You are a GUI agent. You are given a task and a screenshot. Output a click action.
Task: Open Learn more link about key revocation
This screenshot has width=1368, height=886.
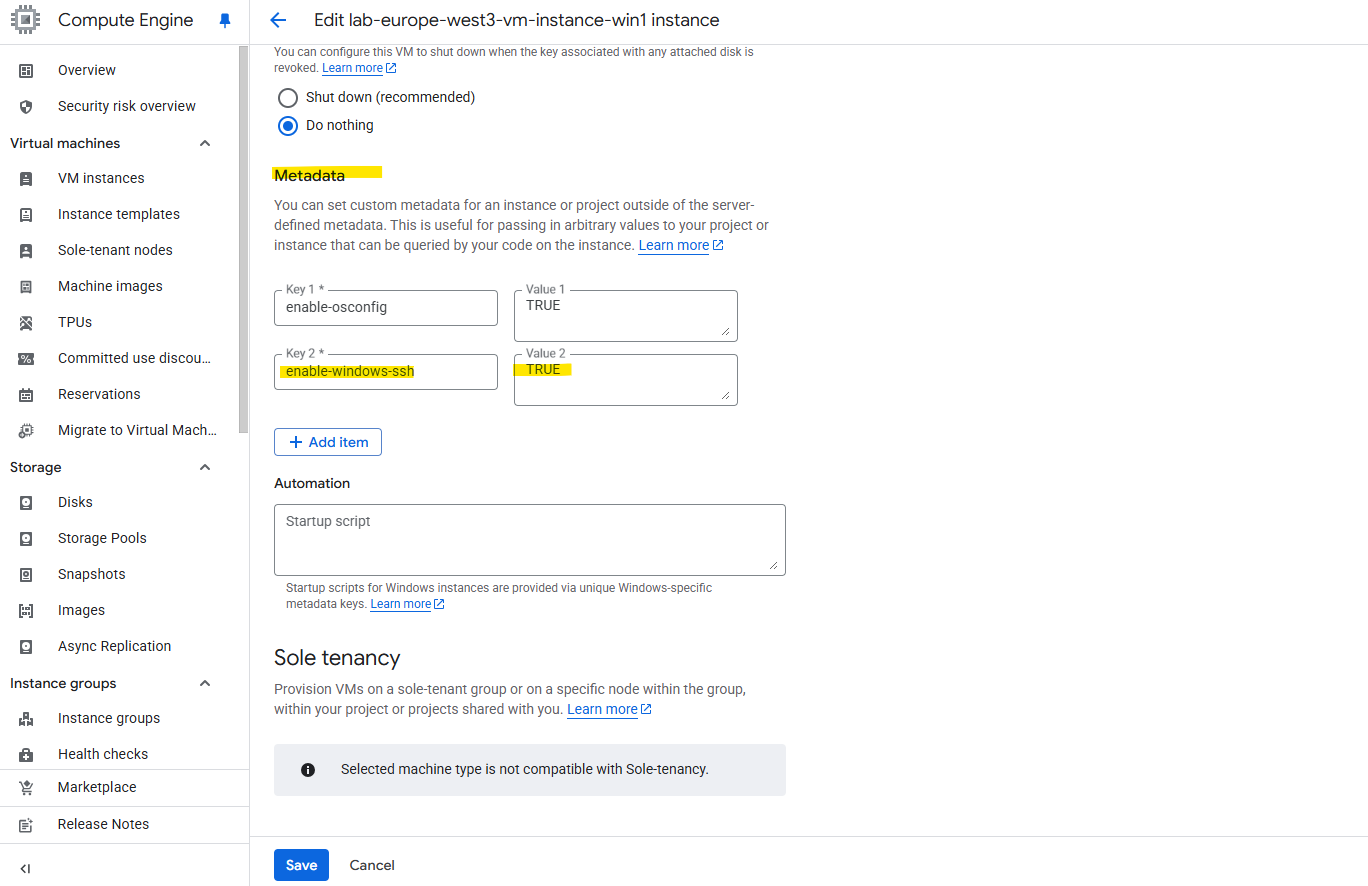click(x=359, y=68)
